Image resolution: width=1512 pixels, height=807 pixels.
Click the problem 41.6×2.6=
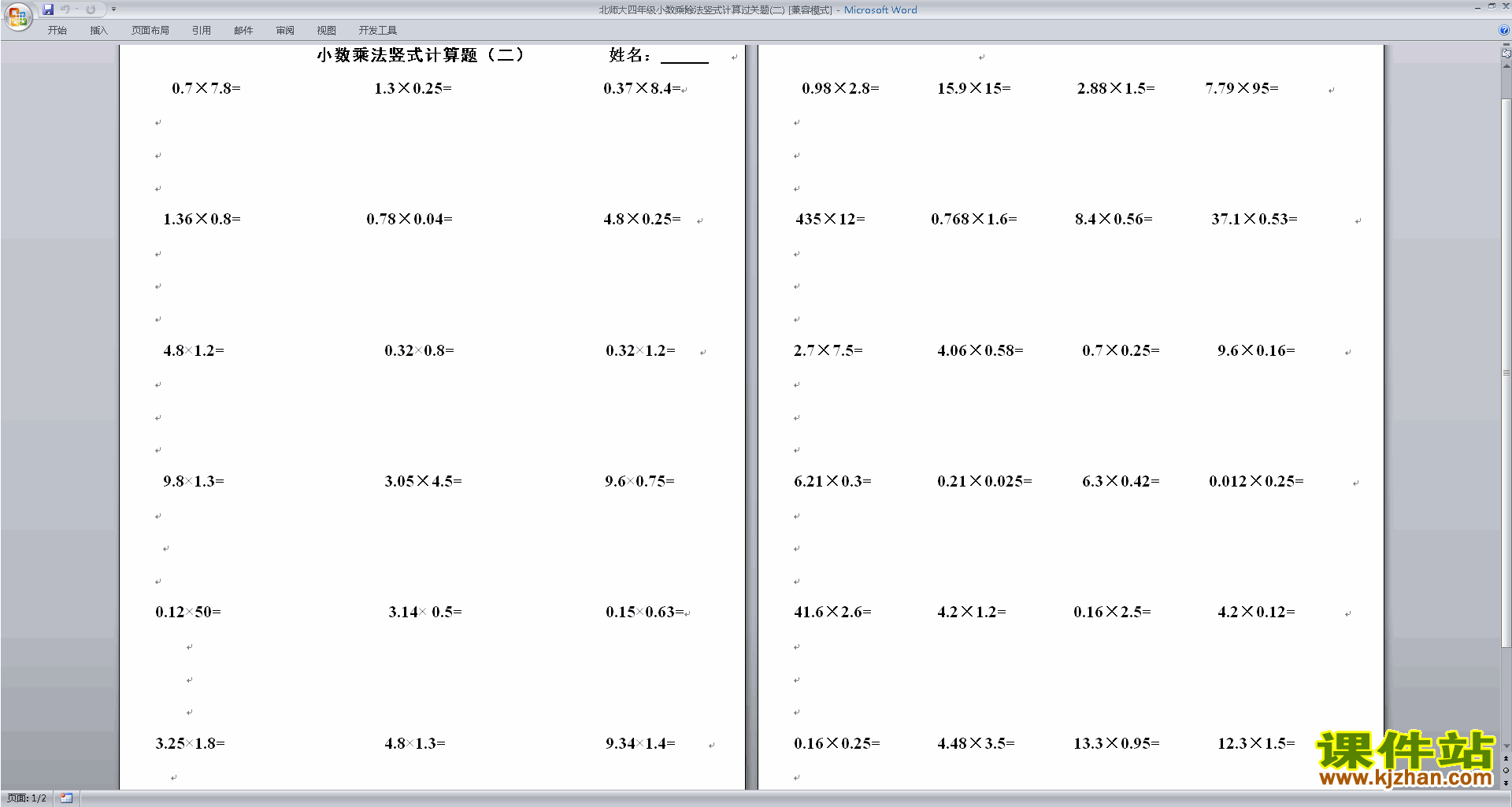[832, 612]
